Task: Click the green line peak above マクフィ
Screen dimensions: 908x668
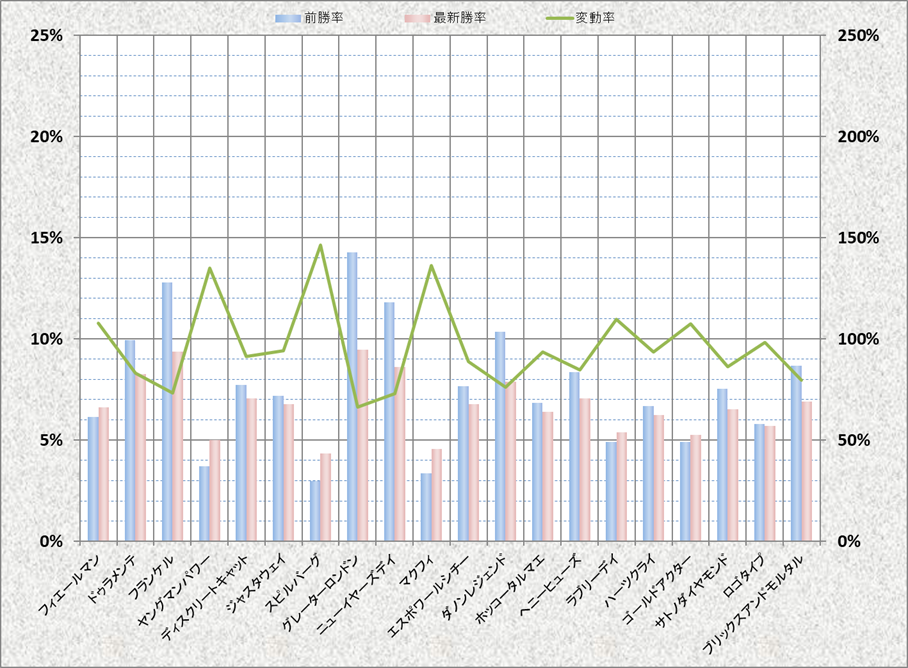Action: pyautogui.click(x=431, y=266)
